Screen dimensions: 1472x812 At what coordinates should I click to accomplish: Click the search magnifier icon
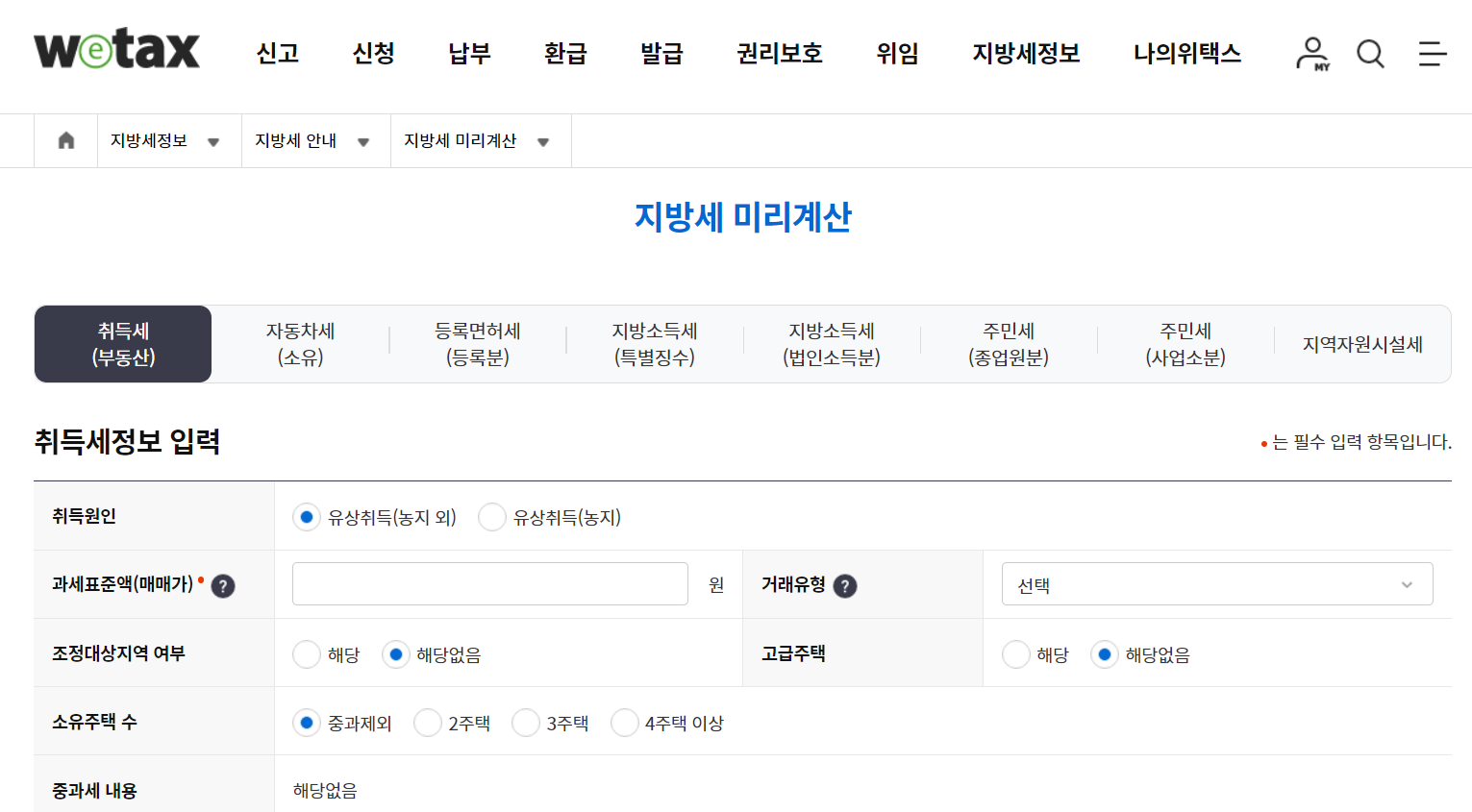(1369, 55)
